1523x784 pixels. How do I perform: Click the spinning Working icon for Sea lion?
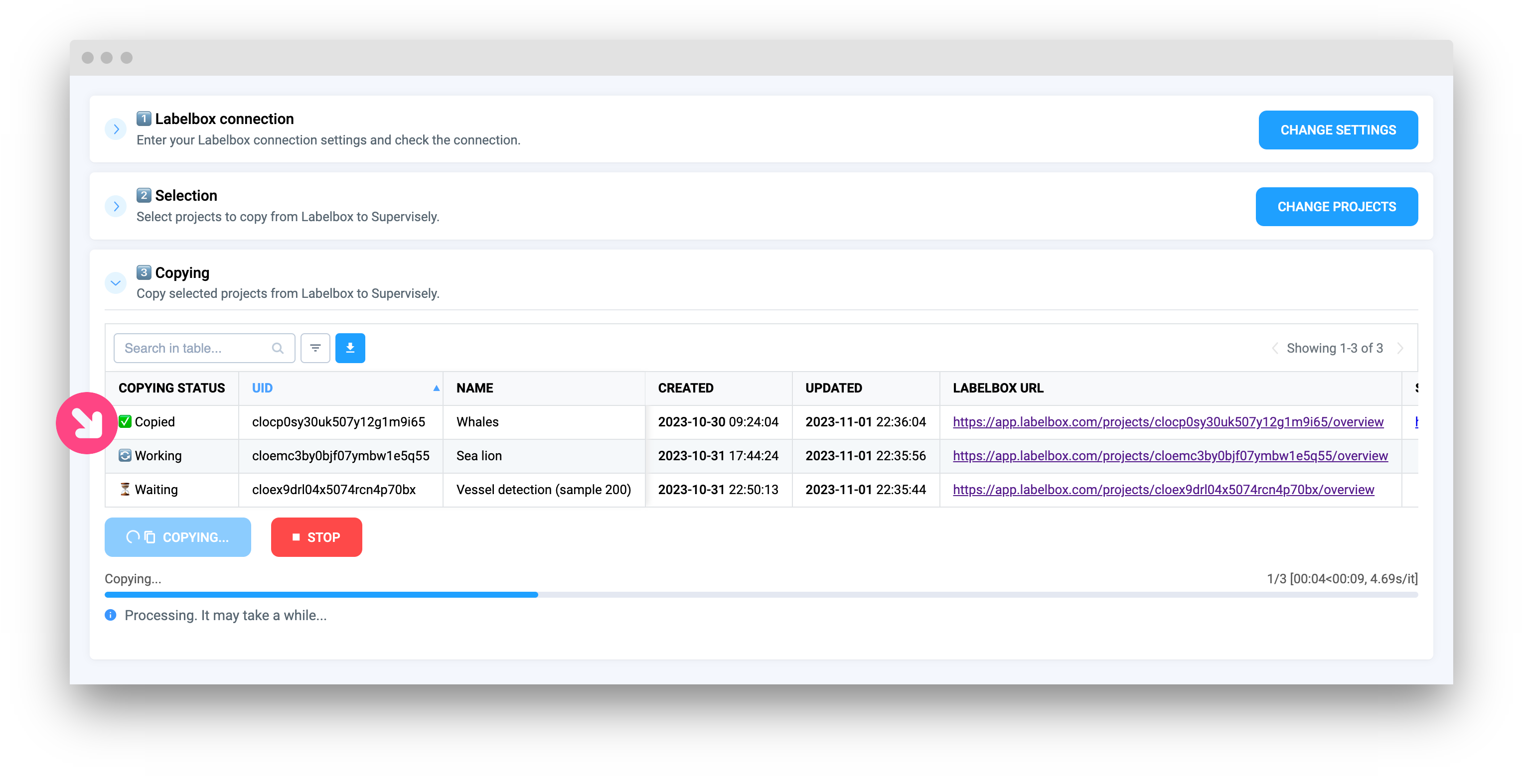[x=125, y=456]
